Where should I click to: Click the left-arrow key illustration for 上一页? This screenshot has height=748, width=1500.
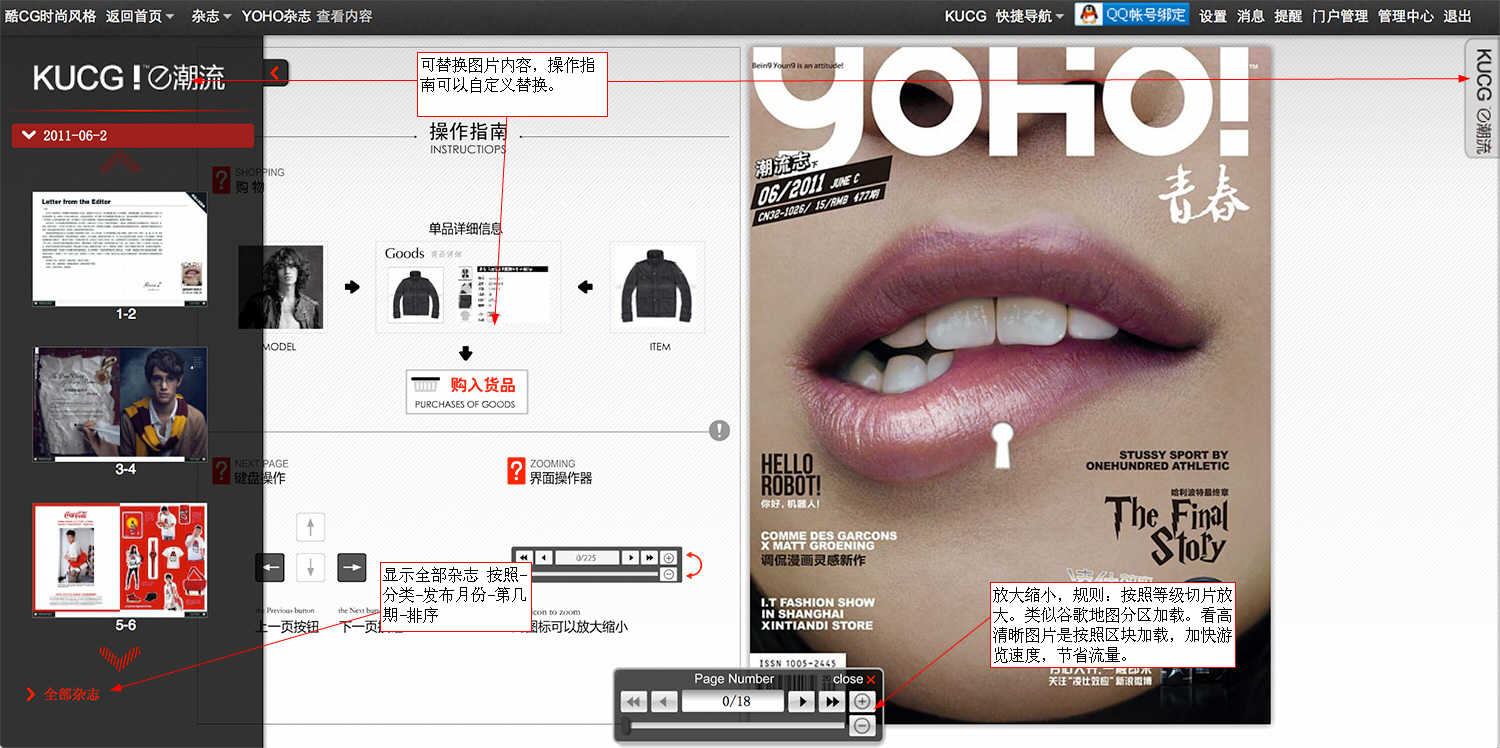270,567
